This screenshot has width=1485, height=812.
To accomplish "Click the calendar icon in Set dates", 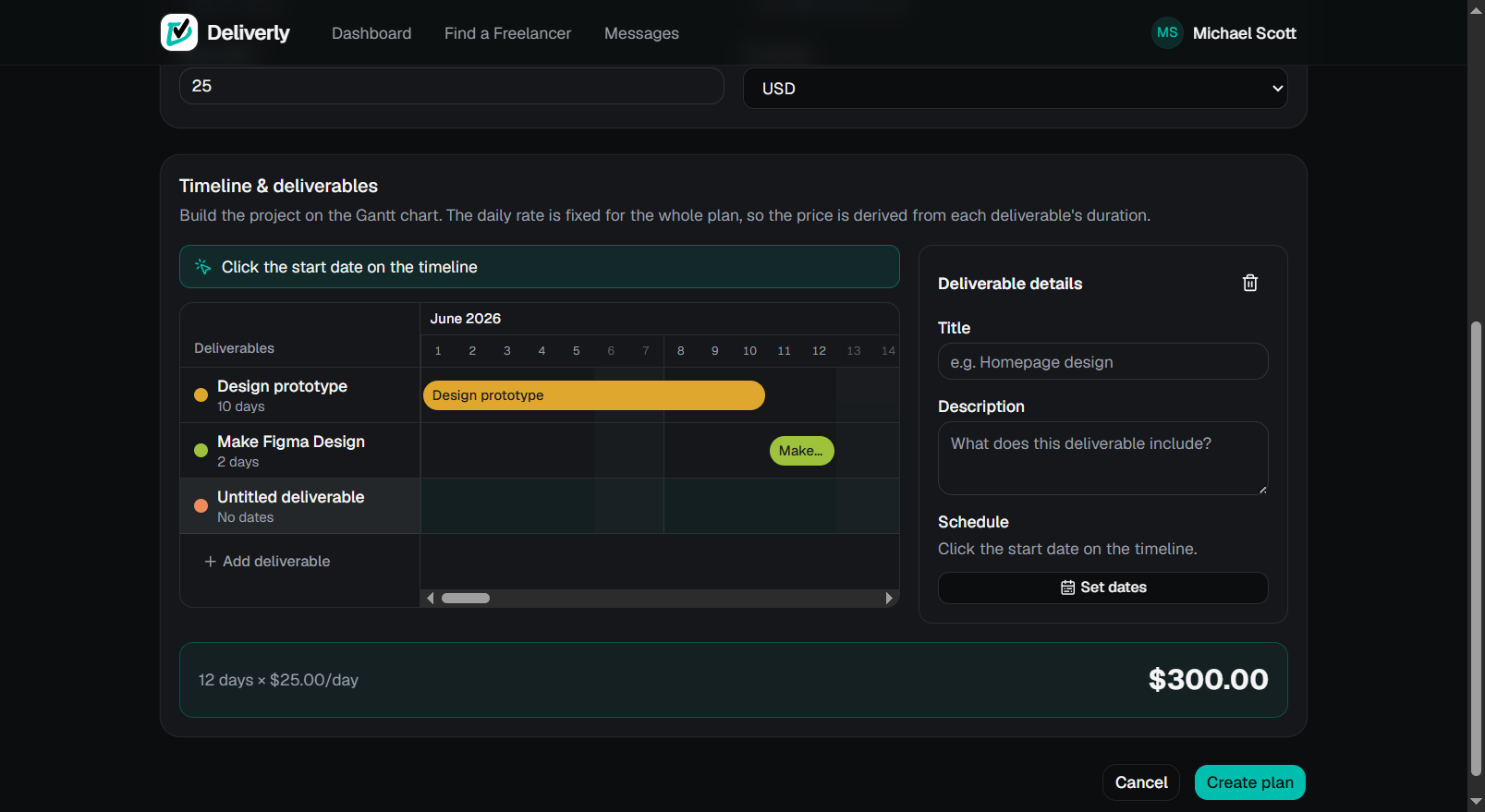I will 1067,588.
